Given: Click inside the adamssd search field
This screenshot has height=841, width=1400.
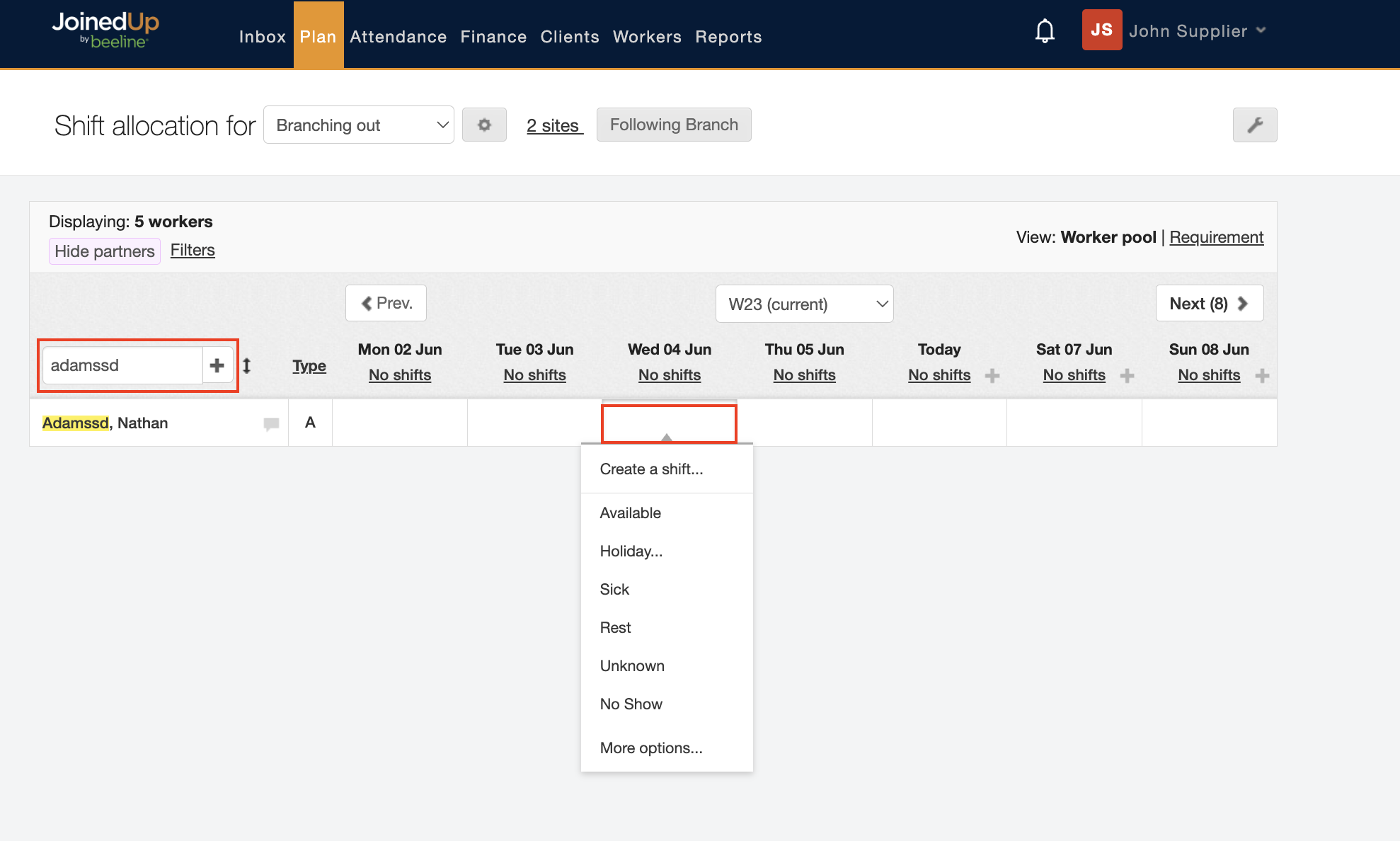Looking at the screenshot, I should 123,365.
